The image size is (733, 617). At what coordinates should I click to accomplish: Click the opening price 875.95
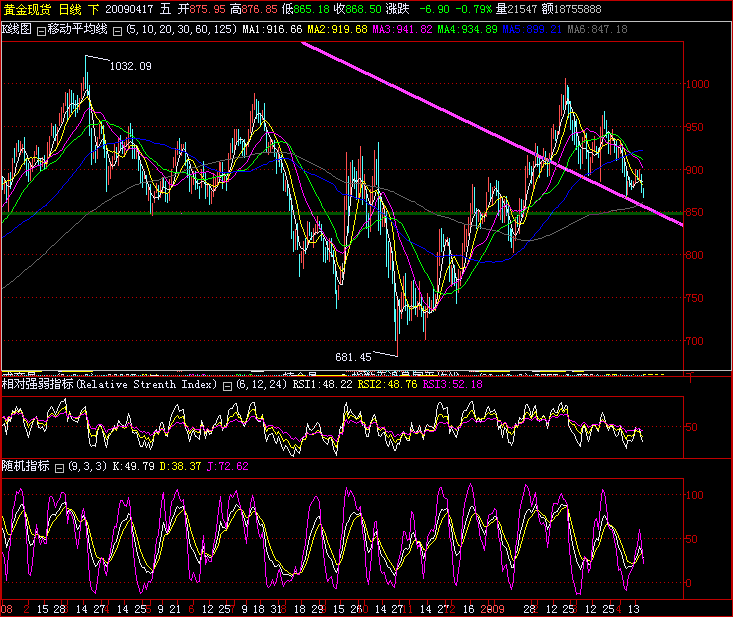coord(207,9)
